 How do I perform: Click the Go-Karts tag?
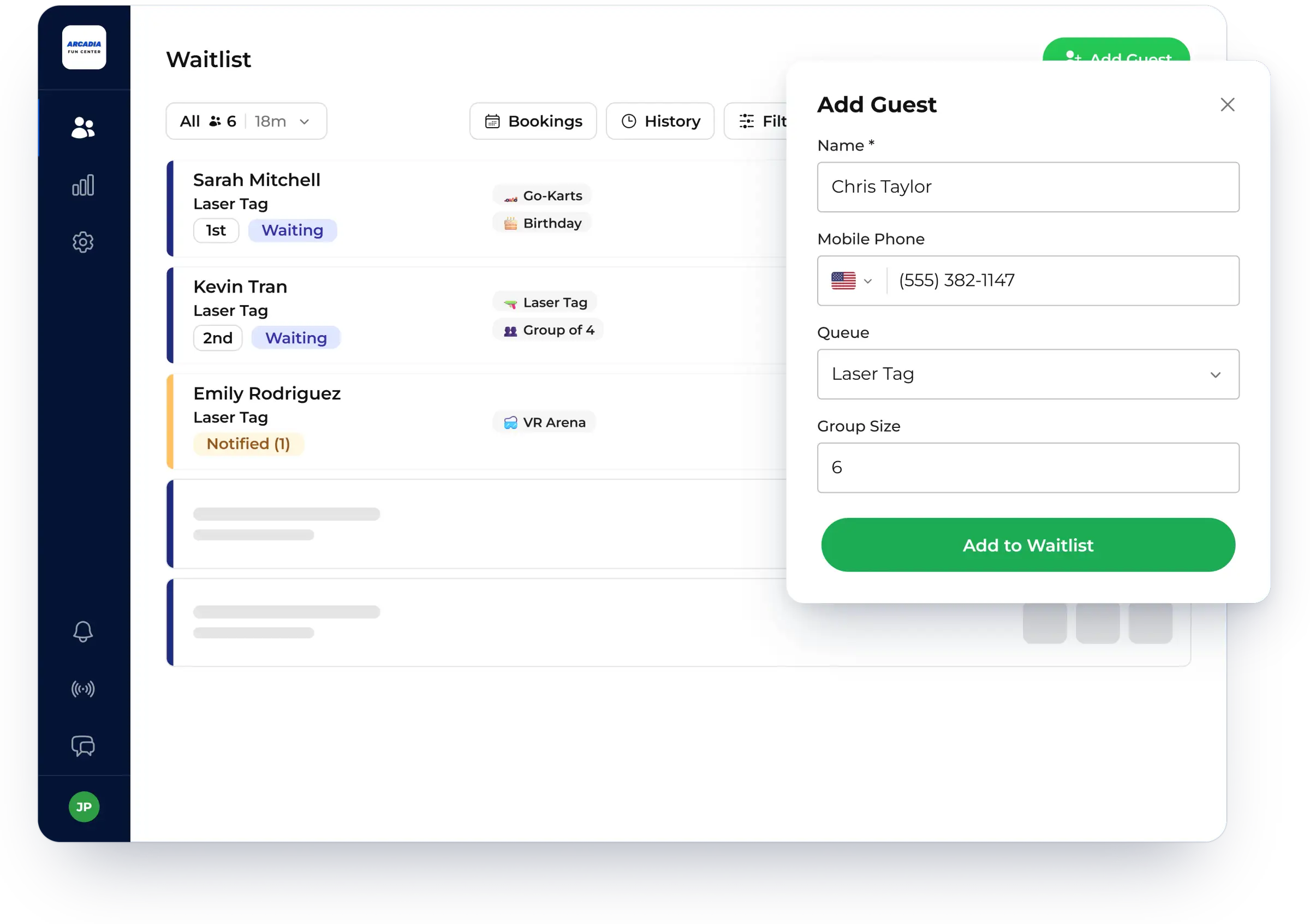pyautogui.click(x=542, y=195)
